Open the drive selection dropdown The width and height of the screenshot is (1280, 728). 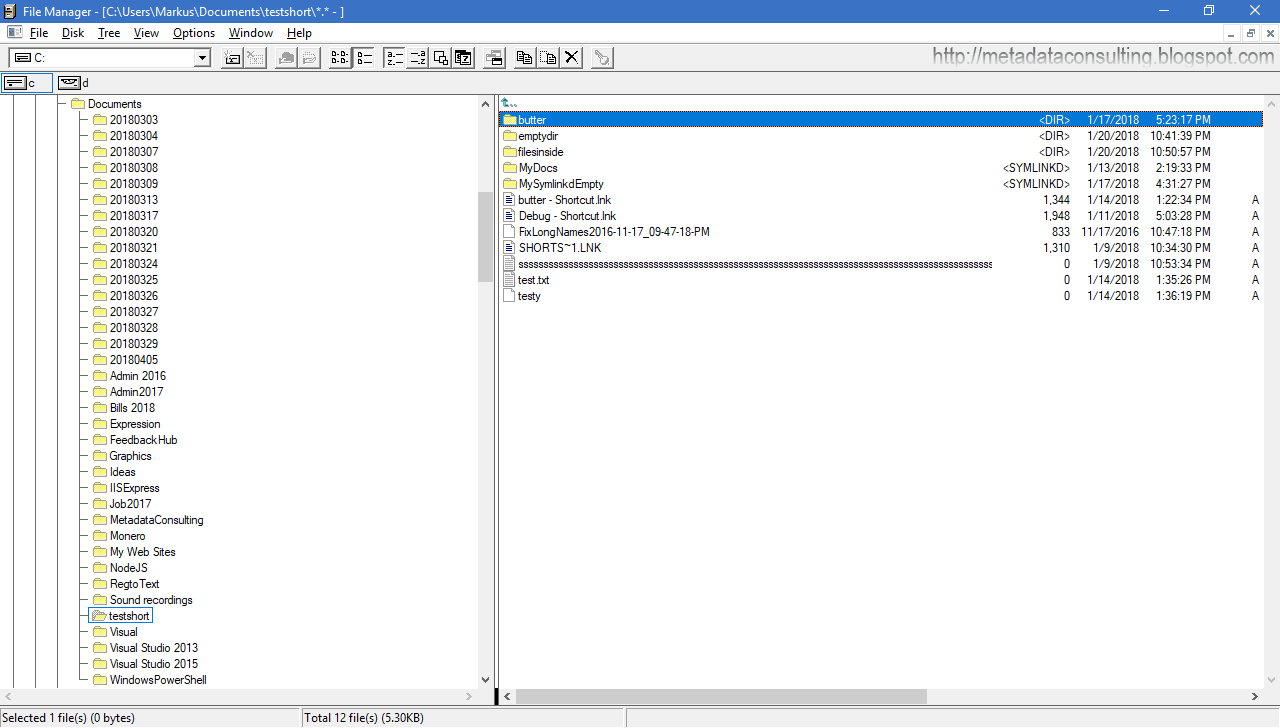coord(202,57)
